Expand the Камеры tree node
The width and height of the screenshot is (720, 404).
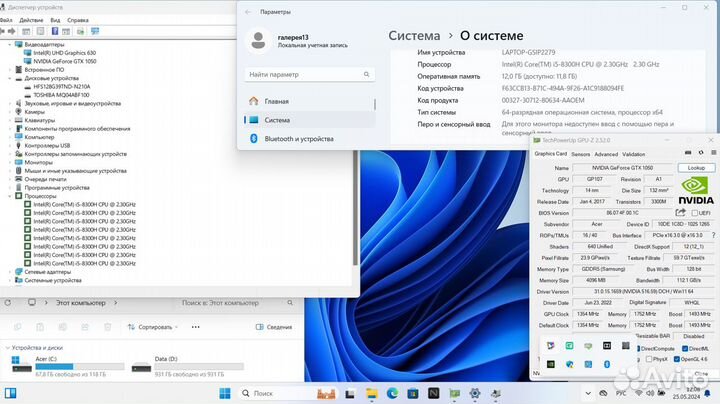pyautogui.click(x=10, y=112)
